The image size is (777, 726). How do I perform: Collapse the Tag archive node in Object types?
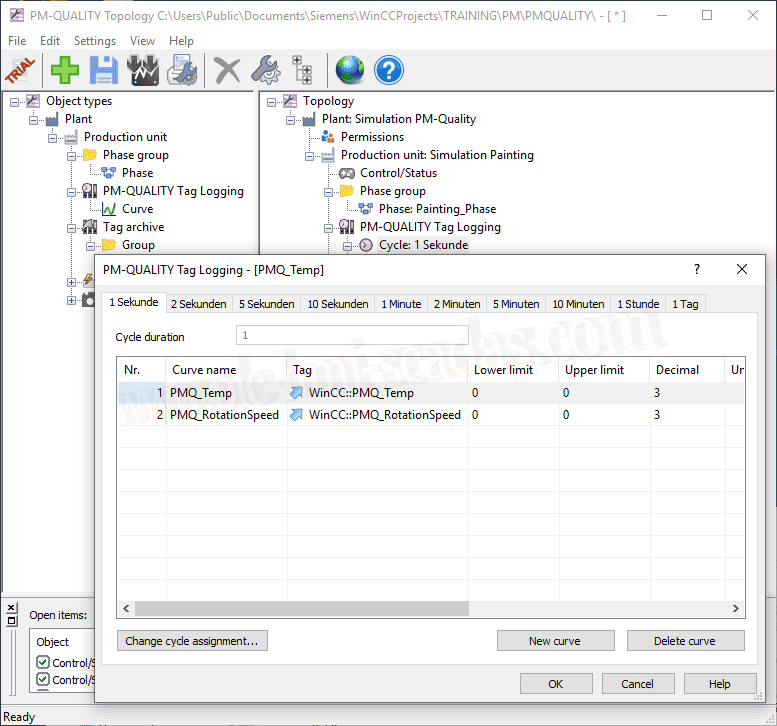point(72,228)
